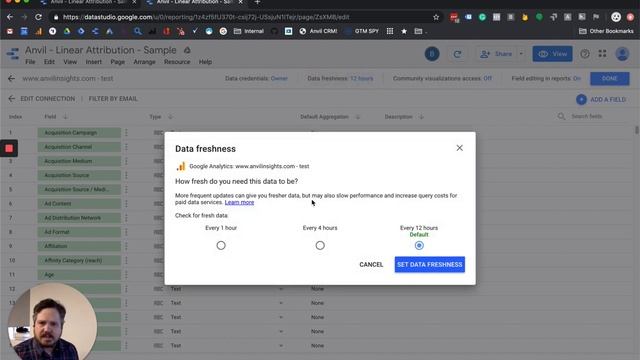Click the Acquisition Channel field
The width and height of the screenshot is (640, 360).
[x=79, y=147]
